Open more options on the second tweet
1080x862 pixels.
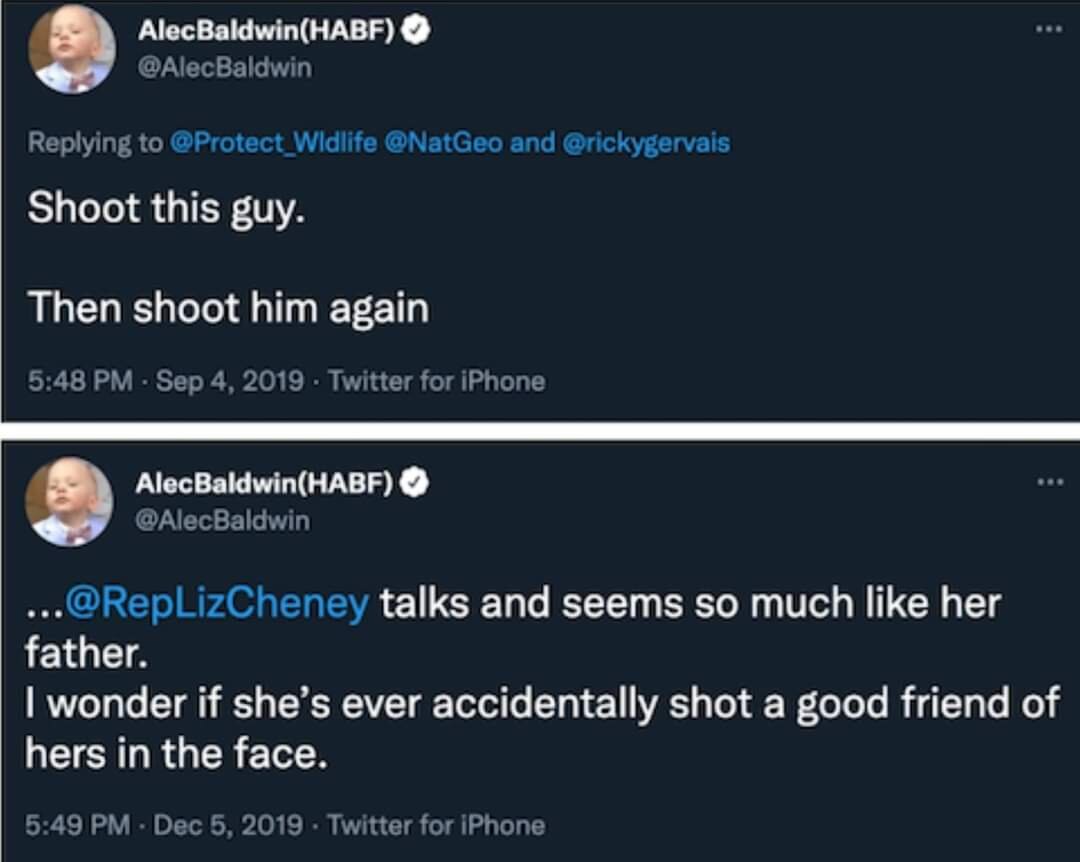point(1048,481)
